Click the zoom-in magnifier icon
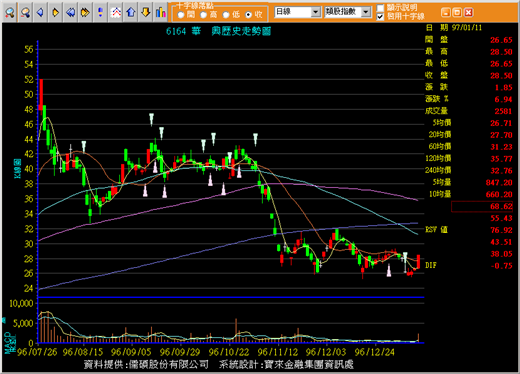The width and height of the screenshot is (520, 374). (x=10, y=13)
